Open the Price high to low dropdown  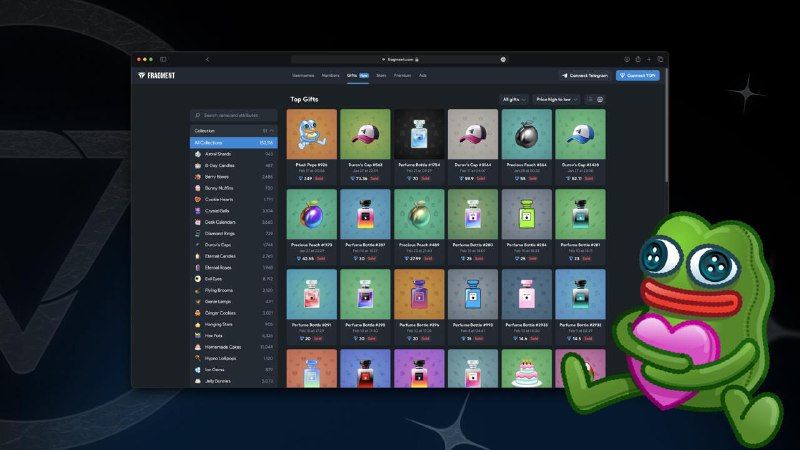click(556, 99)
